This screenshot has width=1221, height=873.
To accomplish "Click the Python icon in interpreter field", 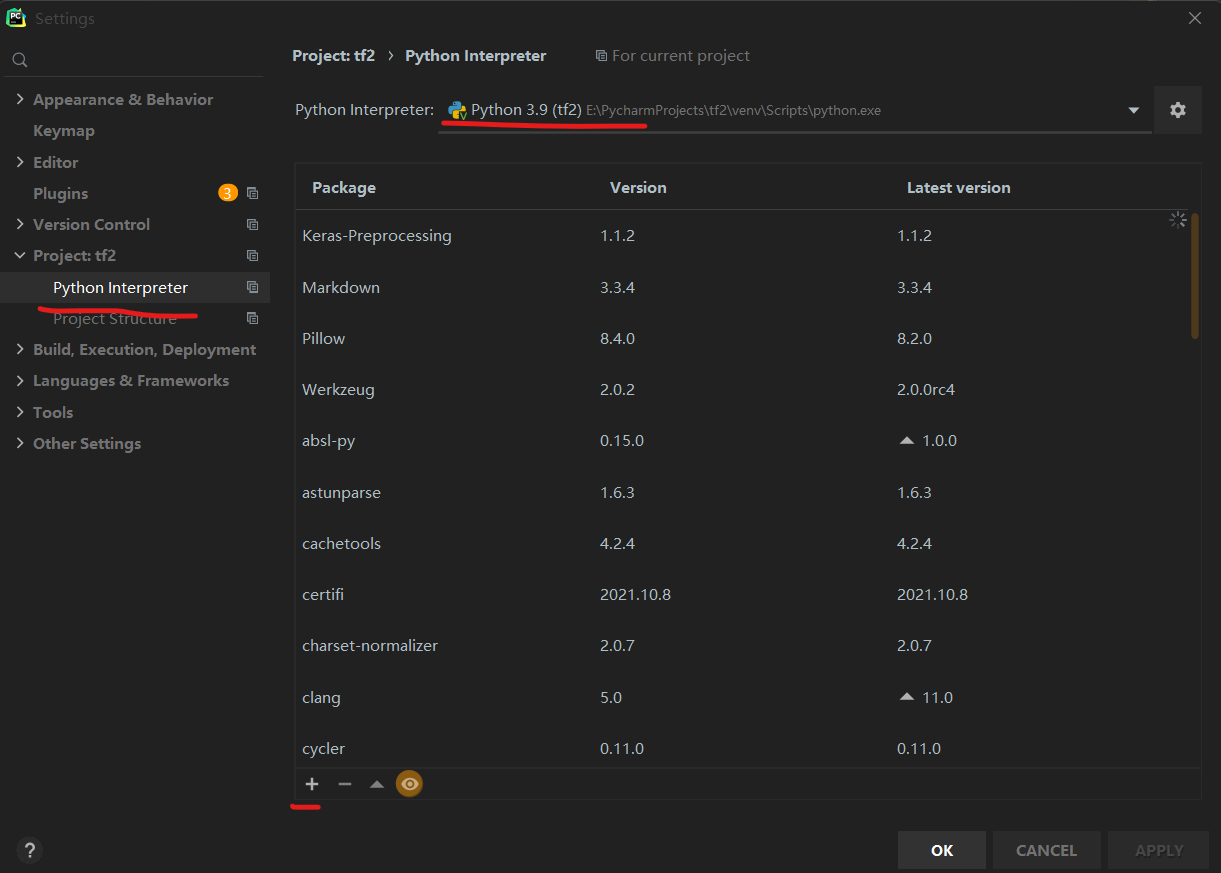I will [457, 111].
